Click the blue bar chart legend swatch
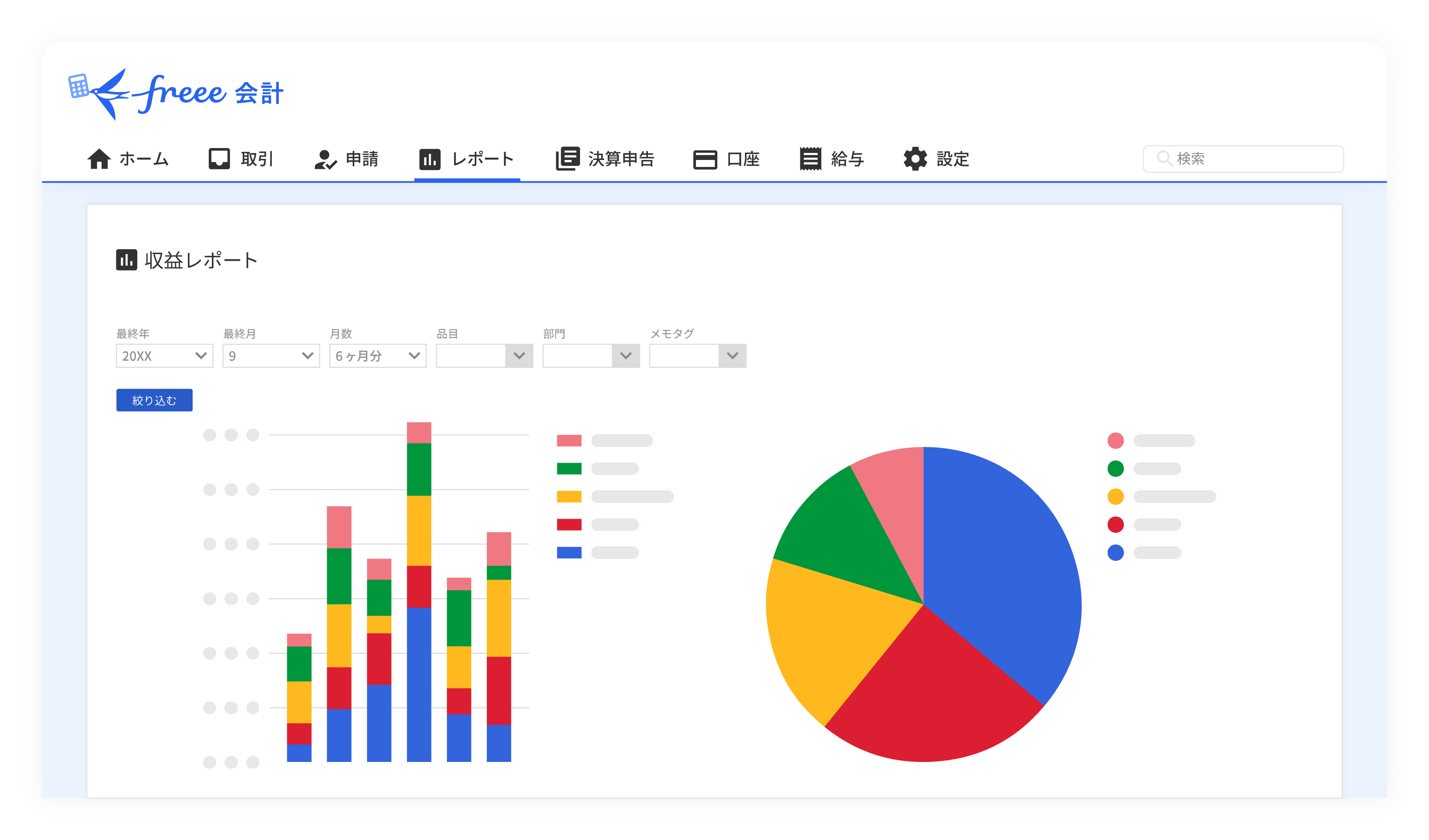 coord(569,553)
